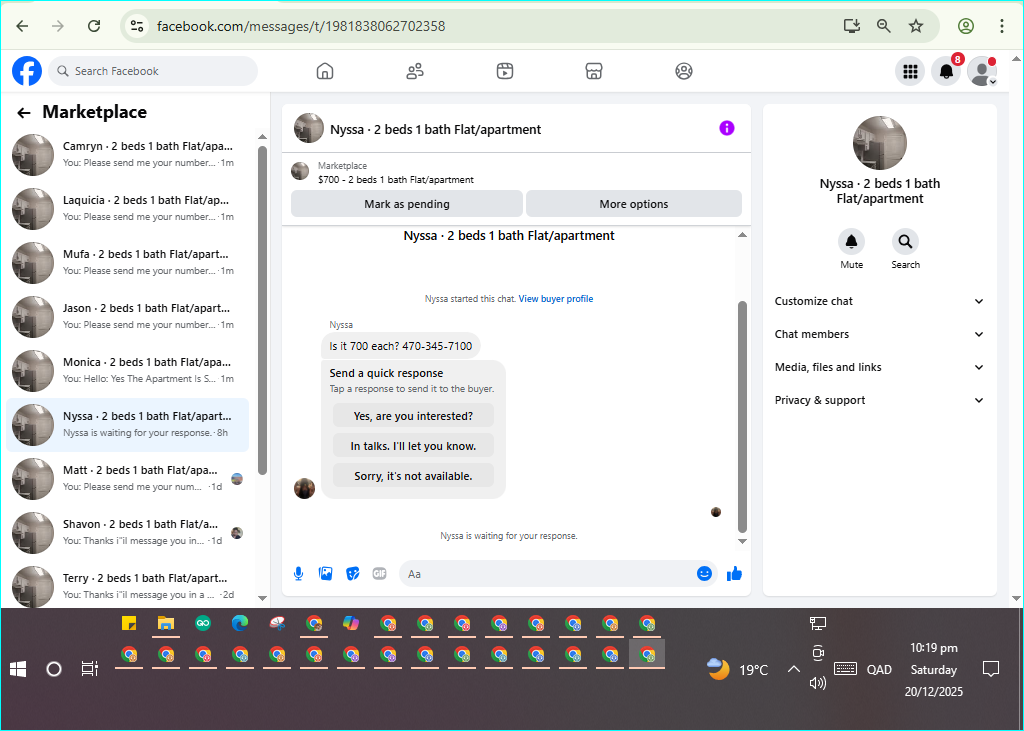This screenshot has width=1024, height=731.
Task: Send a voice clip microphone icon
Action: tap(298, 574)
